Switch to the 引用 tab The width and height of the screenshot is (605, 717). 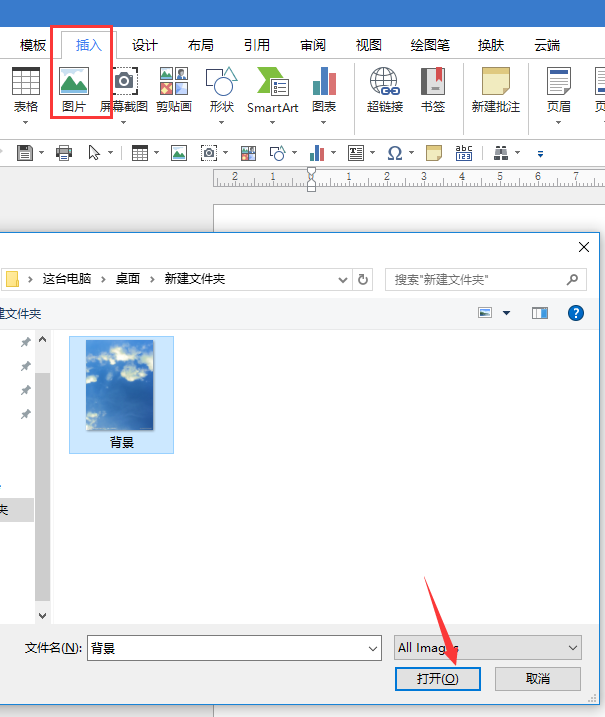click(257, 45)
